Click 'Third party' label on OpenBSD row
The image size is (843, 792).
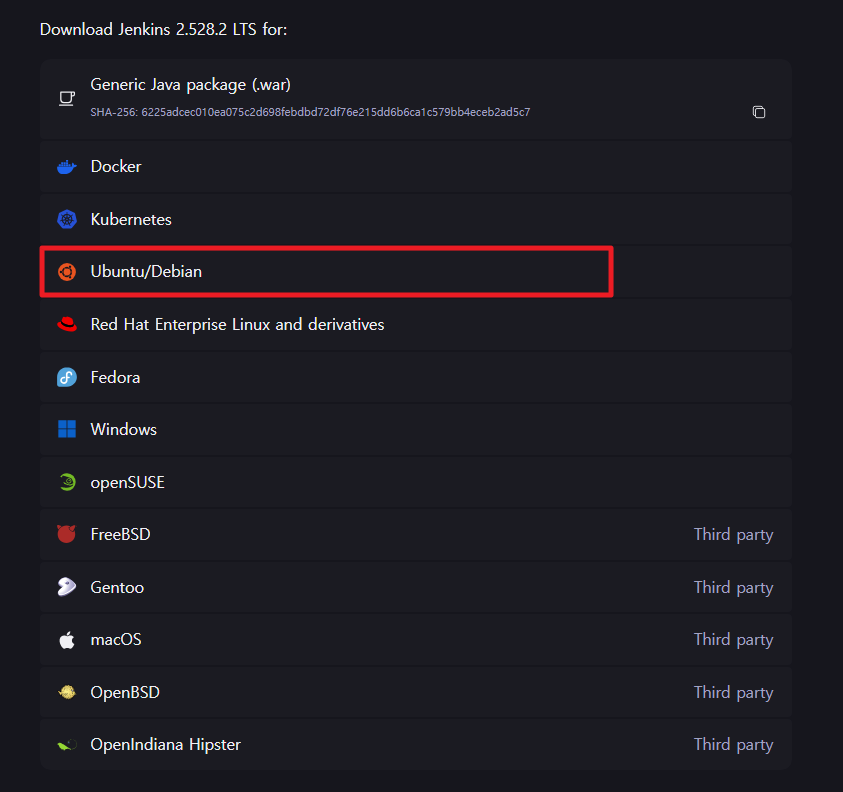733,693
